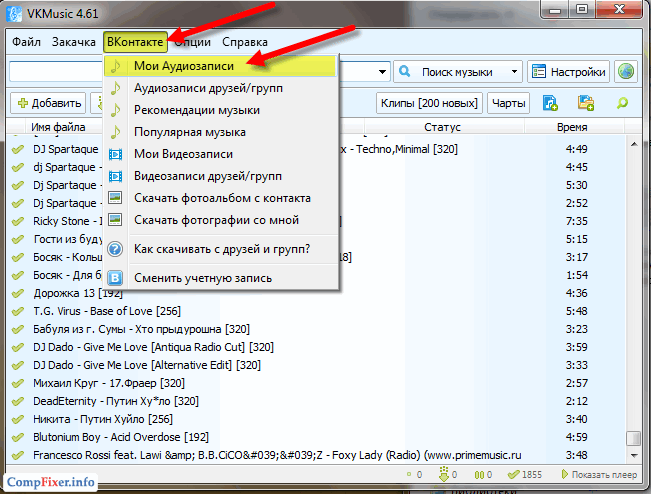
Task: Click time 5:48 of T.G. Virus
Action: tap(576, 311)
